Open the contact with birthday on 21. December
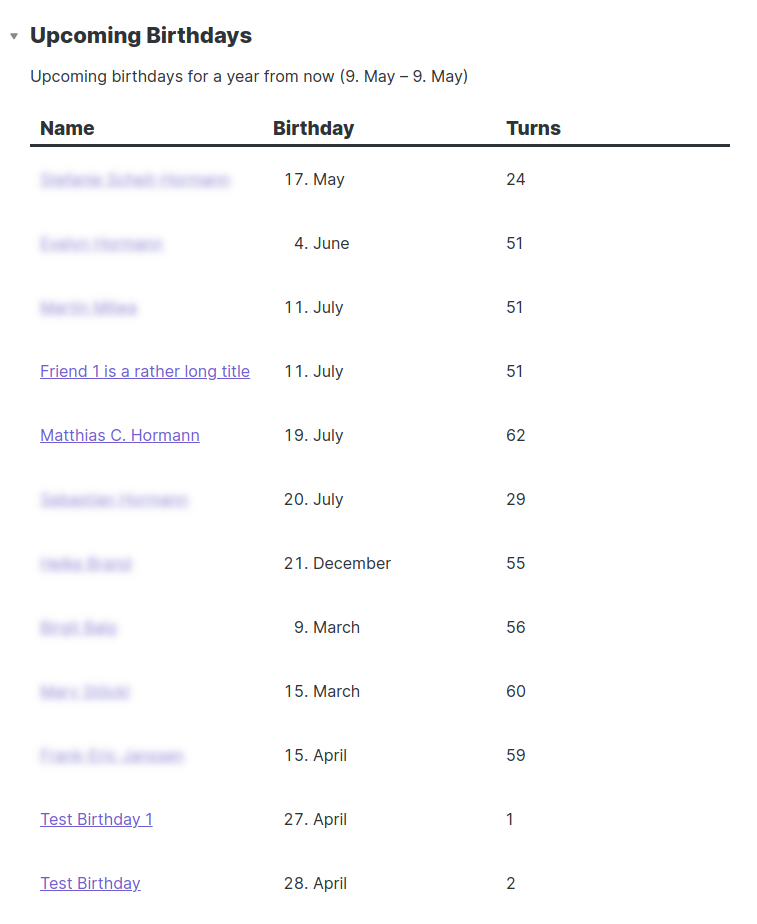The width and height of the screenshot is (757, 924). point(86,563)
